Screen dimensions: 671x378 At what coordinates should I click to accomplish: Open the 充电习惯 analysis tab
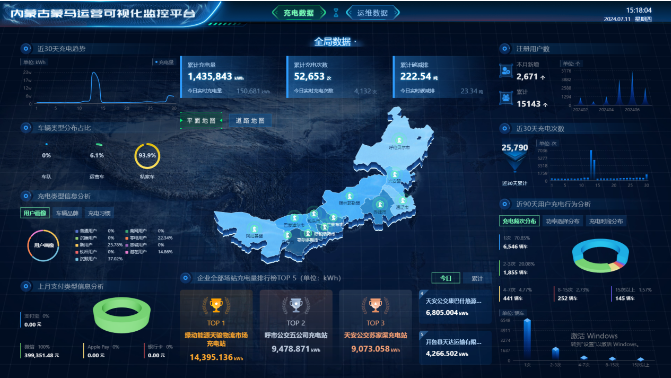99,213
